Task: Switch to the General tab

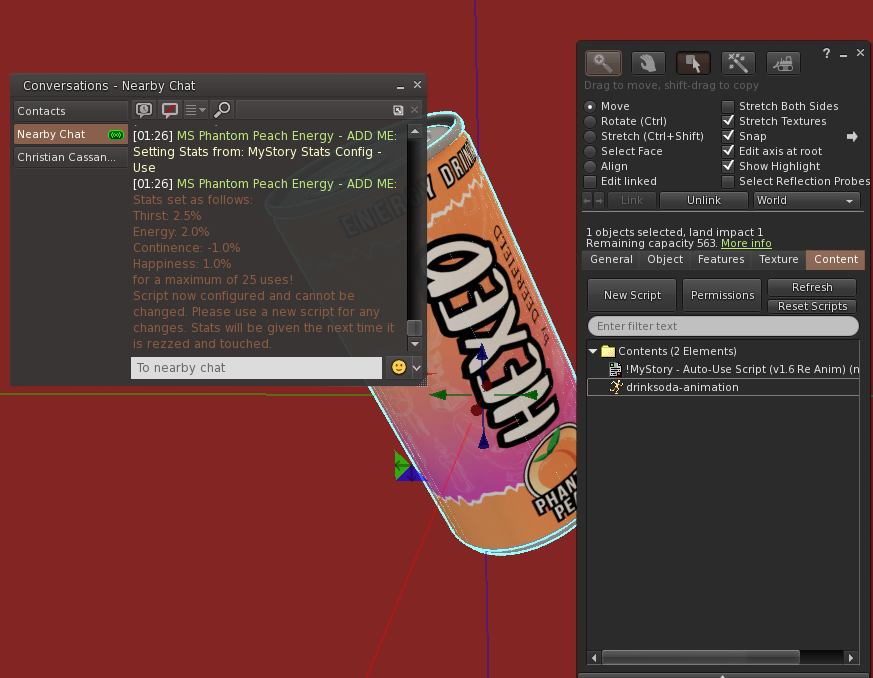Action: 611,259
